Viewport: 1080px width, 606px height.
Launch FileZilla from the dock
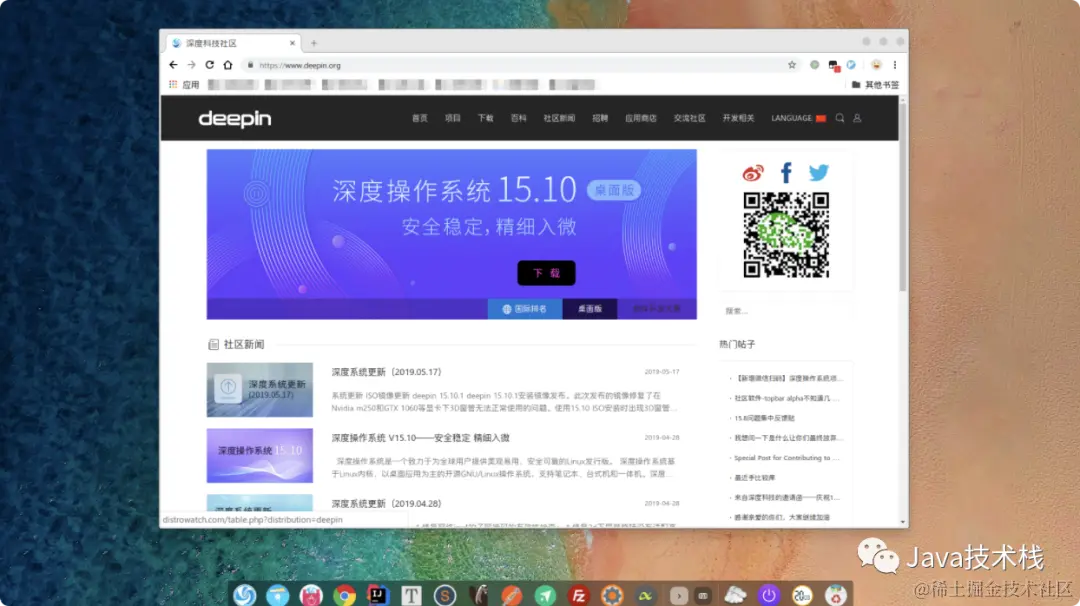tap(579, 595)
